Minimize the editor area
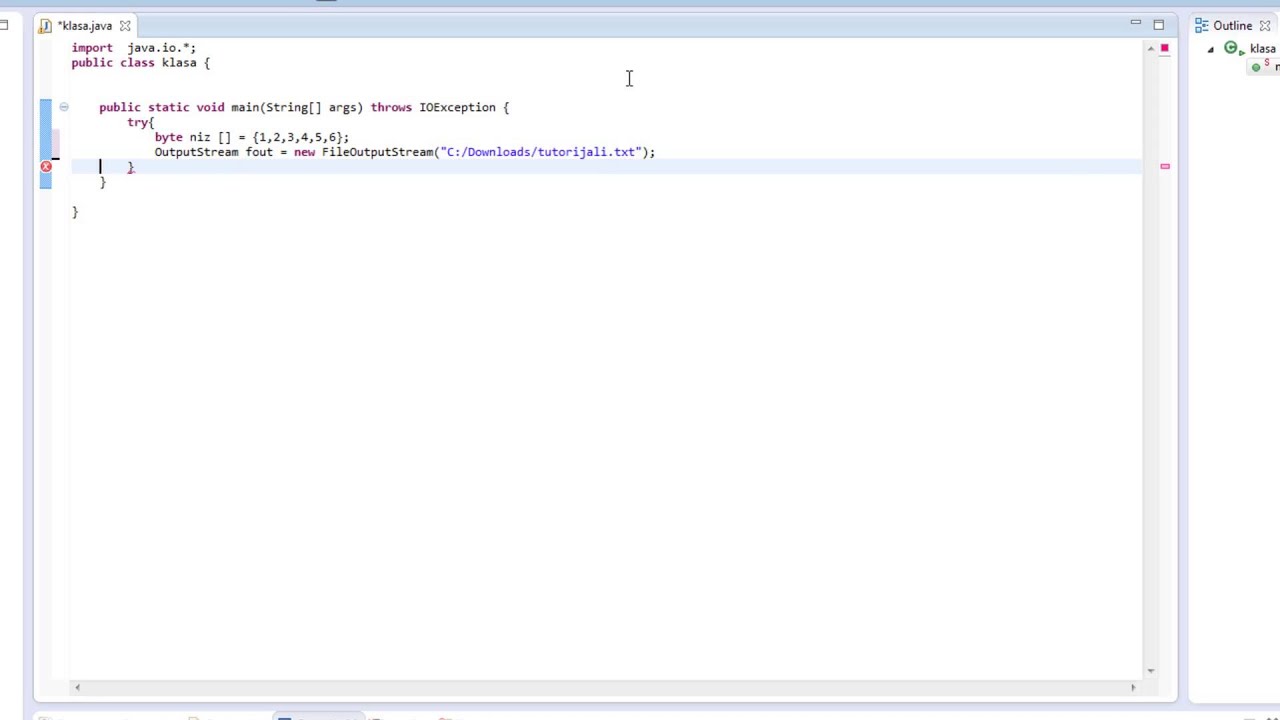 coord(1135,23)
